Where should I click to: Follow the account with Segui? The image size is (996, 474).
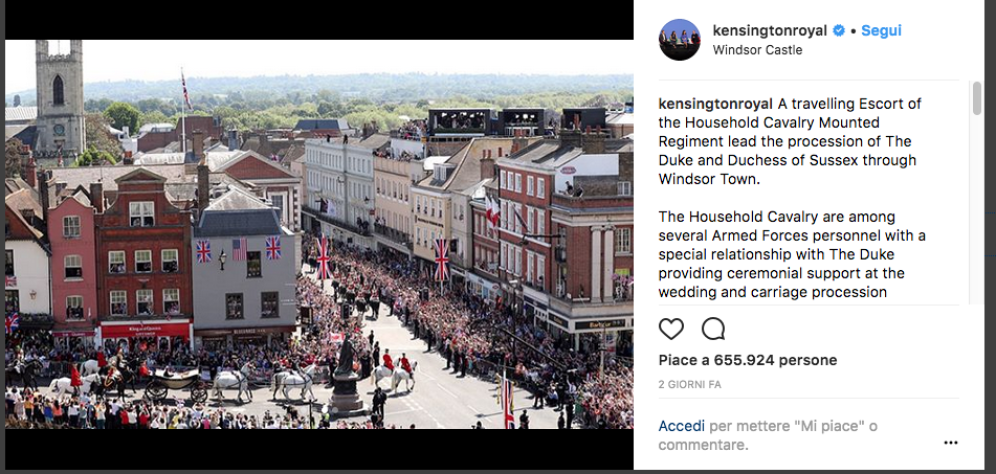[881, 30]
